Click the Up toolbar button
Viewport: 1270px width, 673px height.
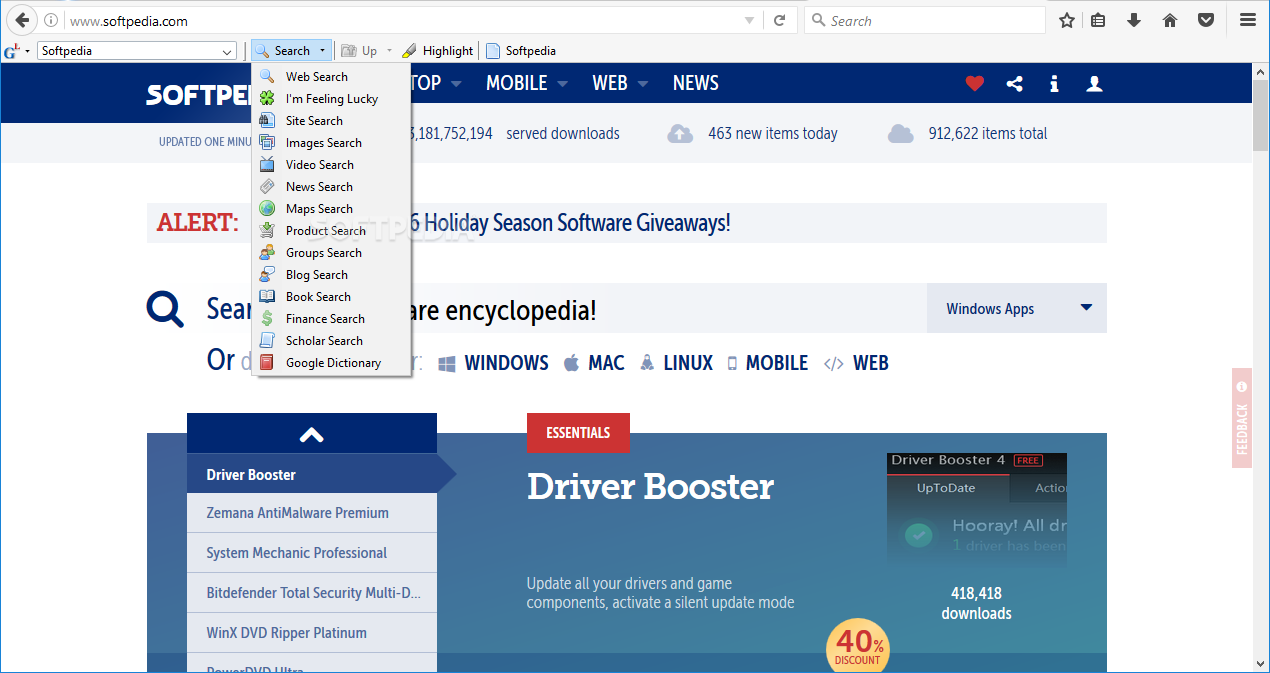pos(361,51)
